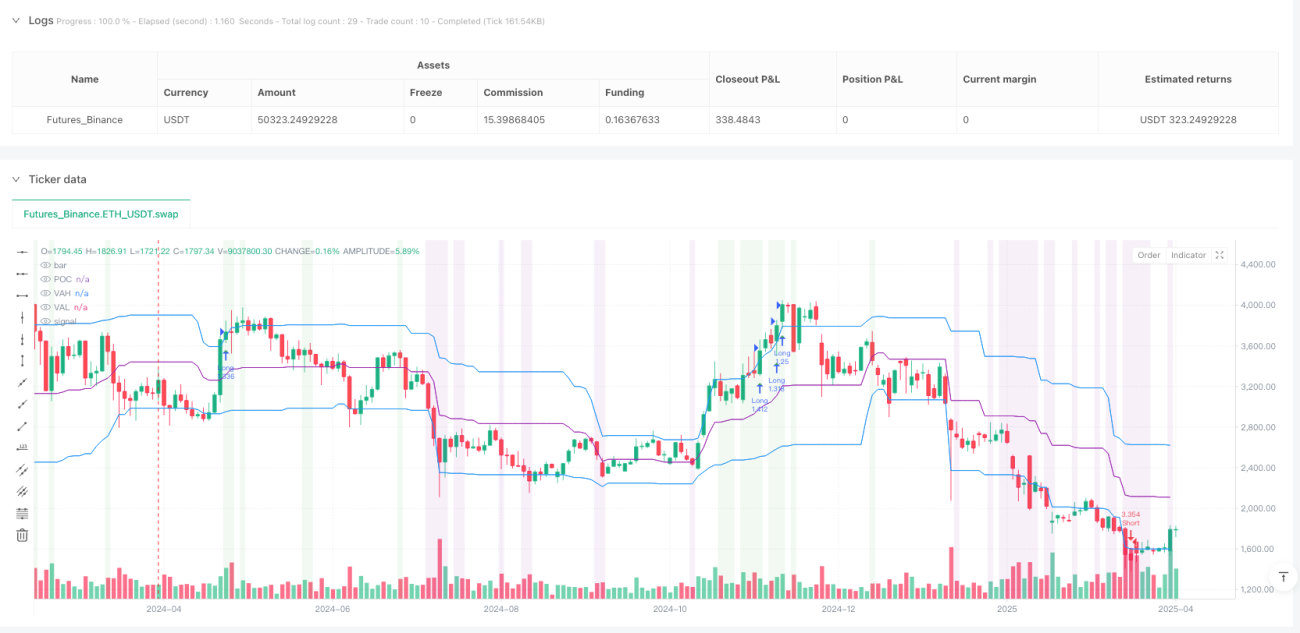Toggle the VAL indicator eye icon
The width and height of the screenshot is (1300, 633).
pyautogui.click(x=45, y=307)
